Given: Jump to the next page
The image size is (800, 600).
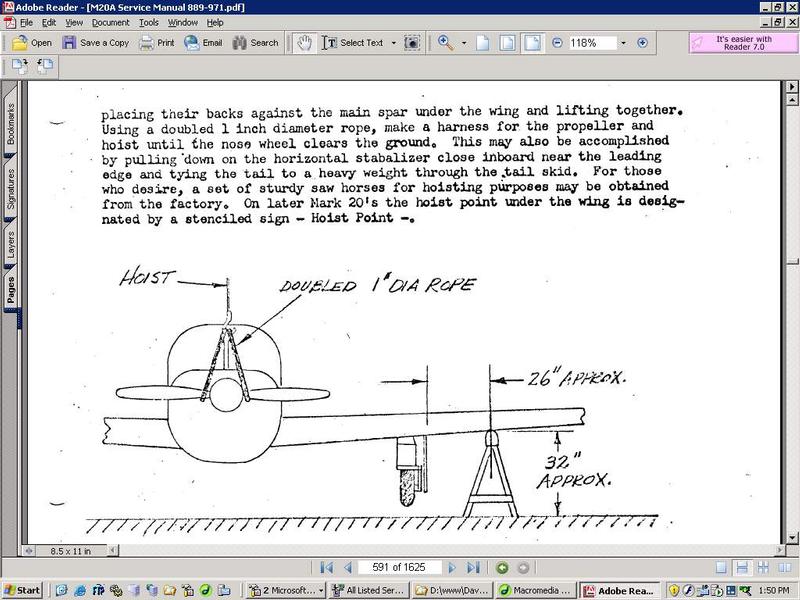Looking at the screenshot, I should (x=453, y=567).
